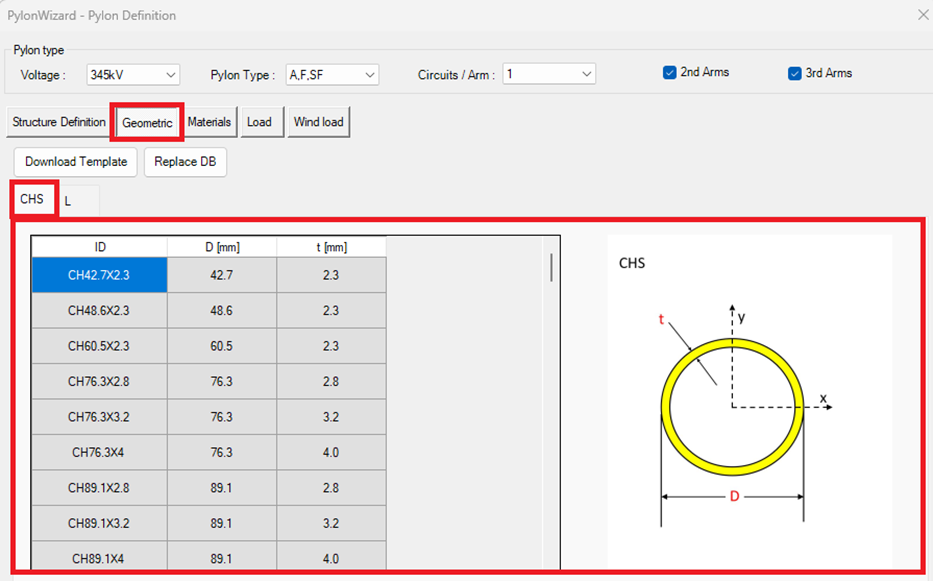The height and width of the screenshot is (581, 933).
Task: Close the PylonWizard dialog window
Action: tap(922, 15)
